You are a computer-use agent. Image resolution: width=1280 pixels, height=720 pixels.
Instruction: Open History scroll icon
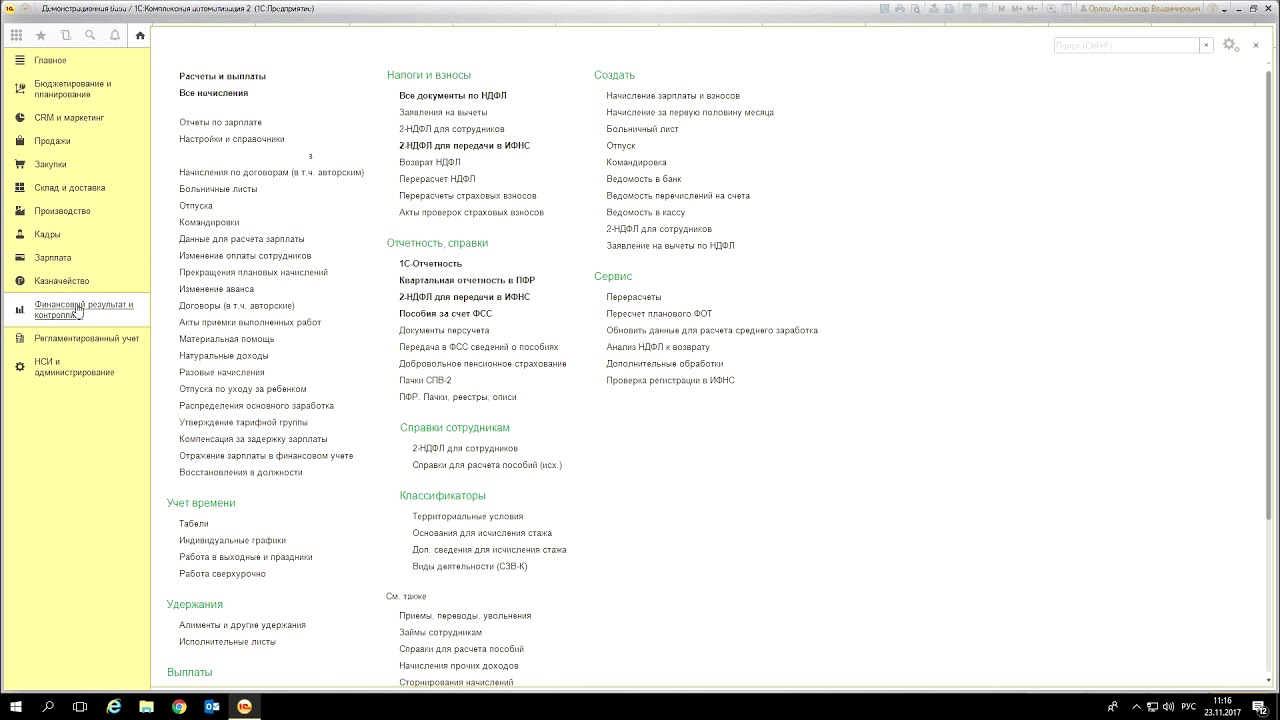point(66,35)
